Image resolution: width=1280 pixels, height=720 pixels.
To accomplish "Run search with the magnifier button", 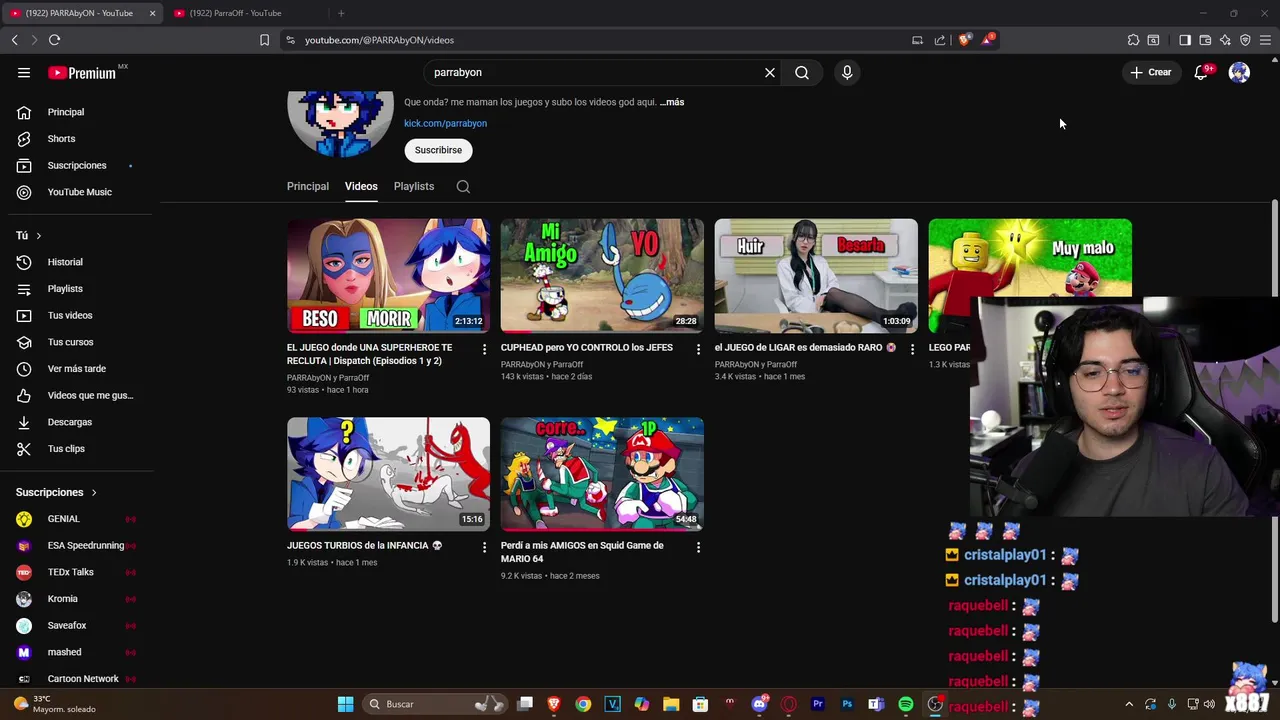I will 802,72.
